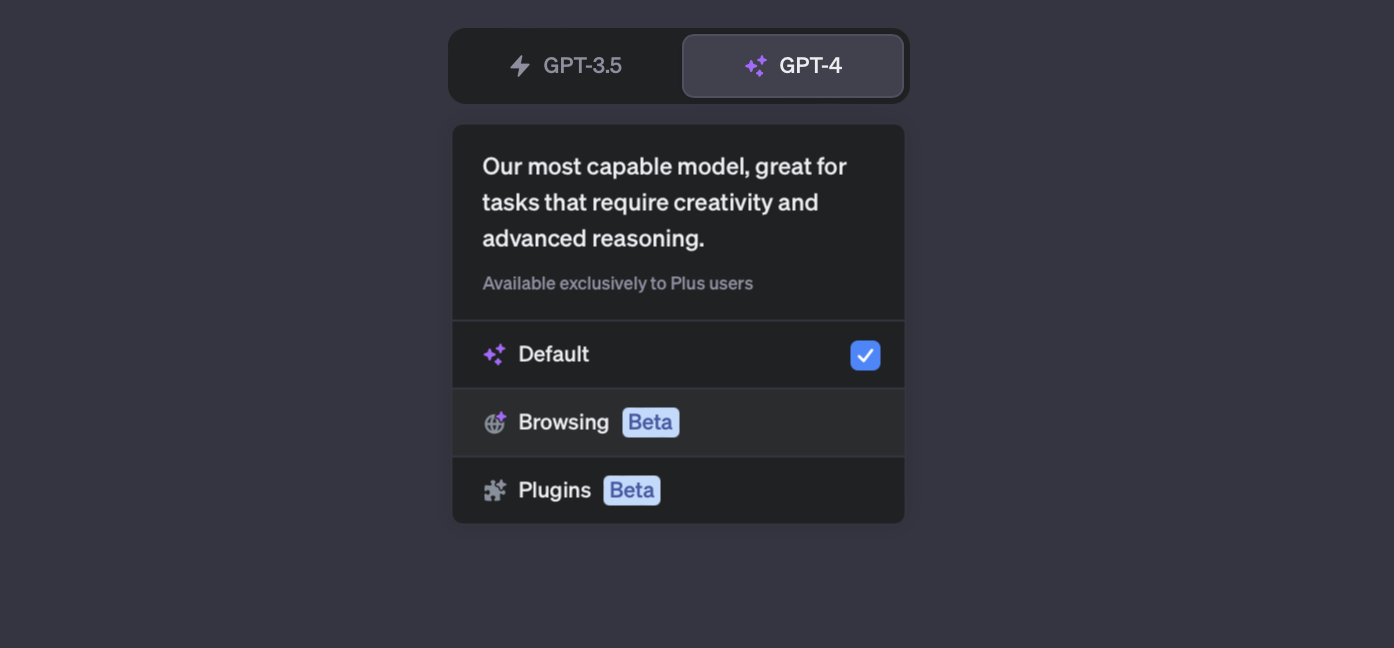Choose the Plugins mode option

coord(678,491)
